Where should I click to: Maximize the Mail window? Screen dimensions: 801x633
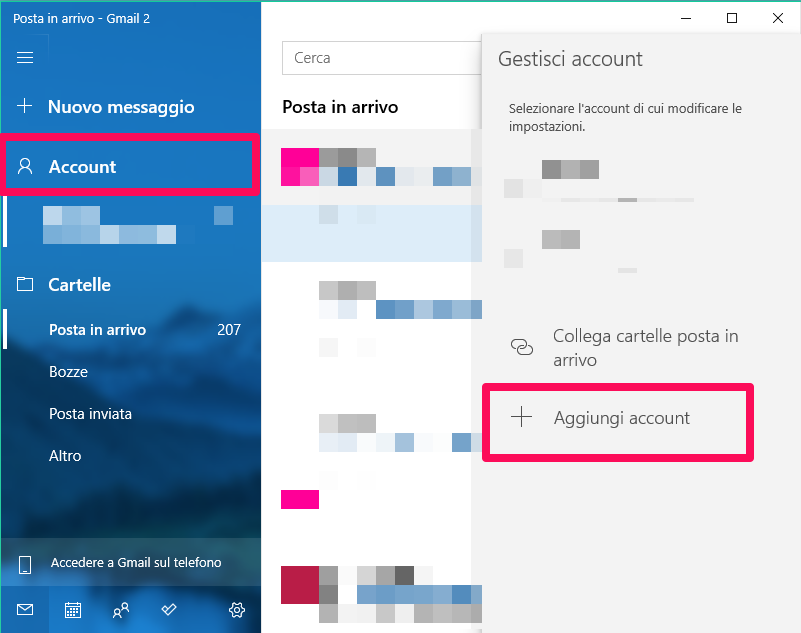tap(732, 18)
